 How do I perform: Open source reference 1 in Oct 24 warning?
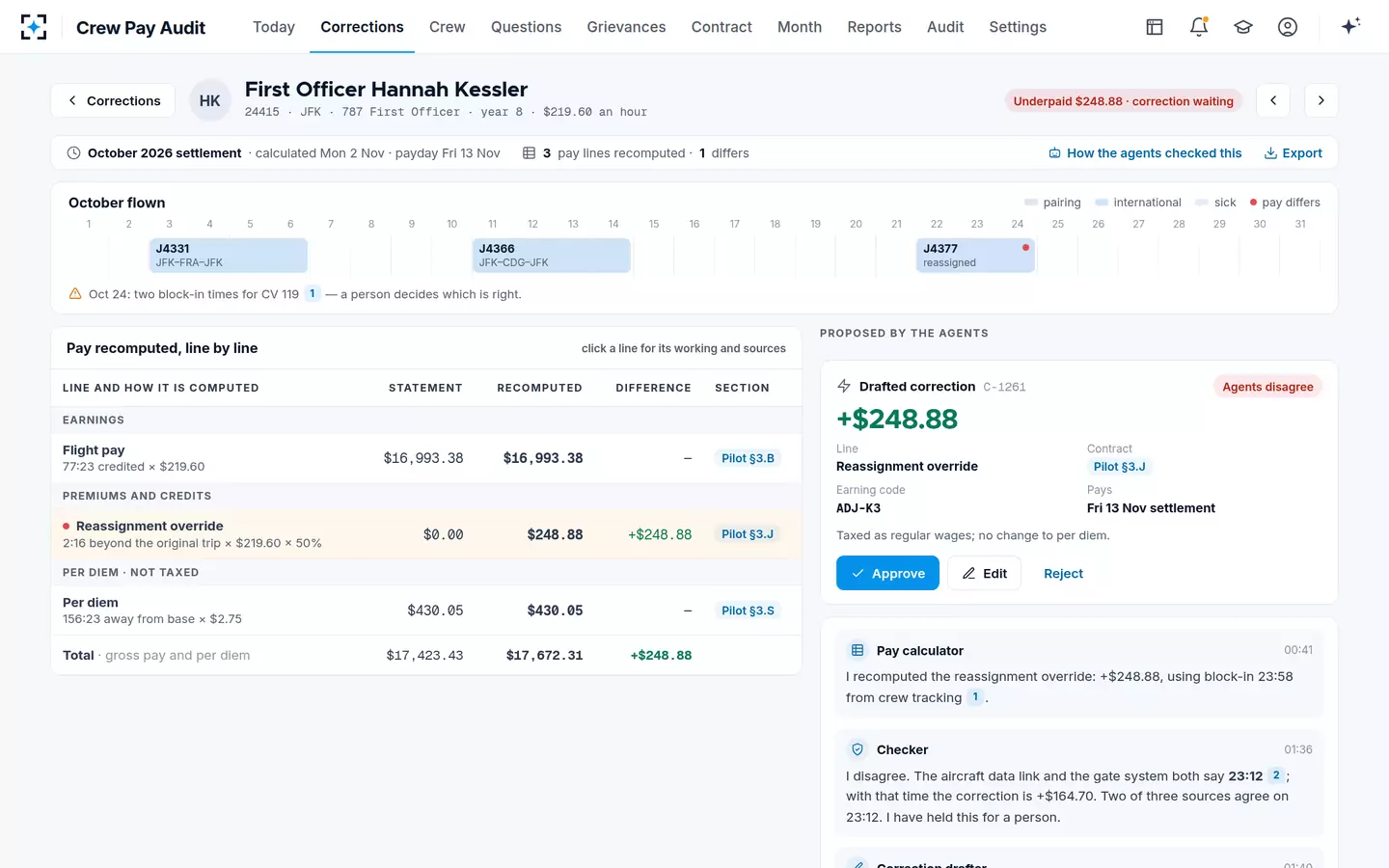(313, 293)
